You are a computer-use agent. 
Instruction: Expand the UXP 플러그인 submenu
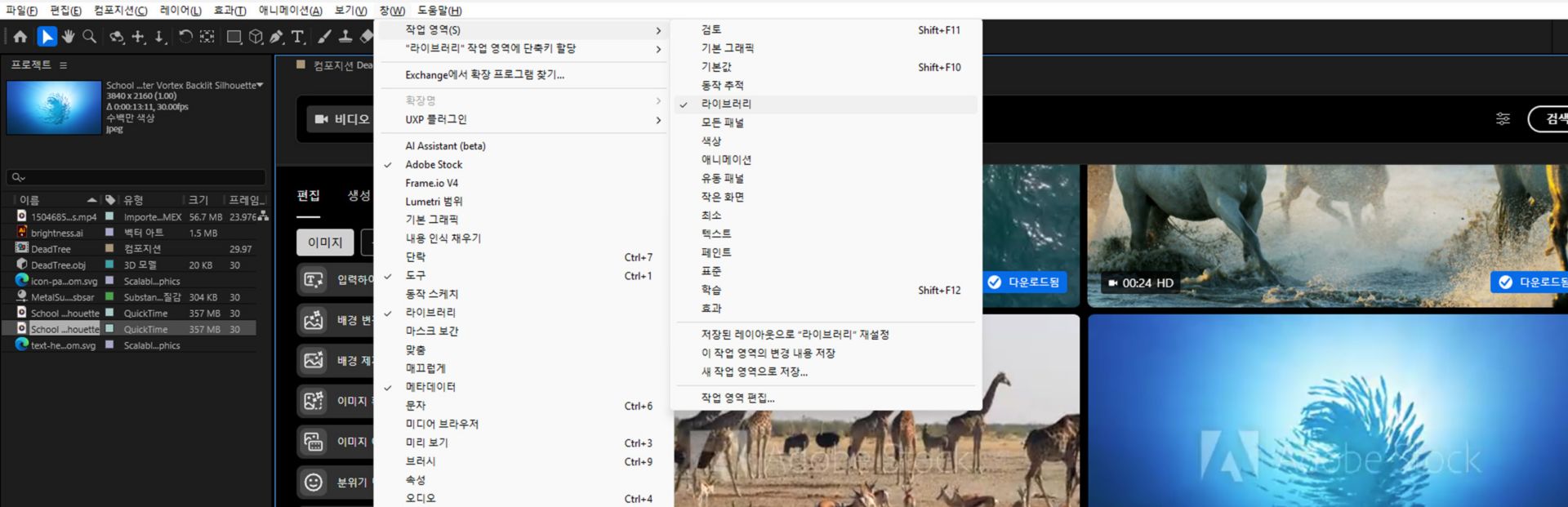(521, 120)
